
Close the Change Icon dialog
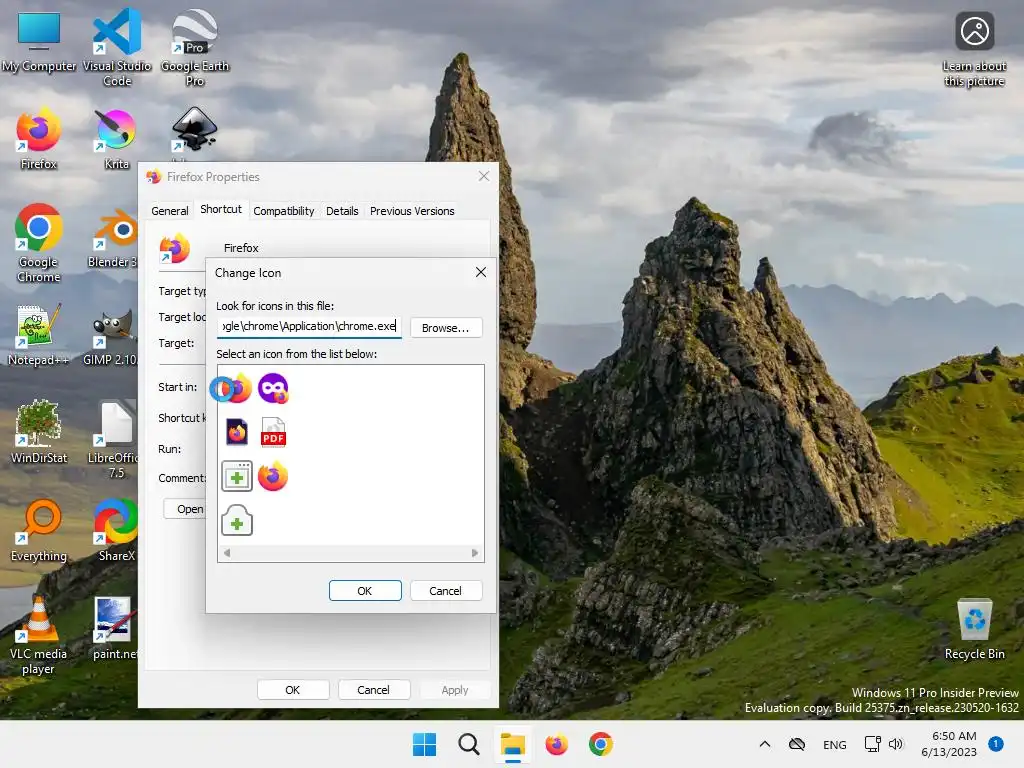point(481,272)
